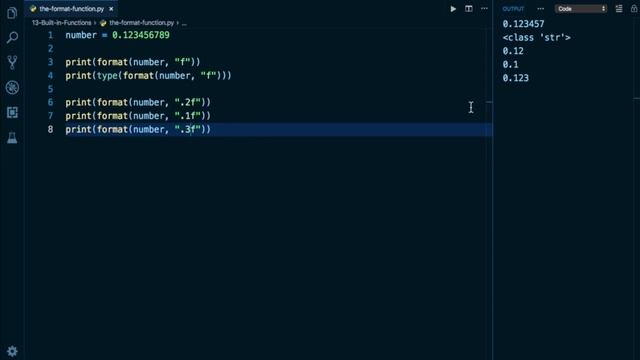Open Output panel More Actions ellipsis
Image resolution: width=640 pixels, height=360 pixels.
[540, 9]
